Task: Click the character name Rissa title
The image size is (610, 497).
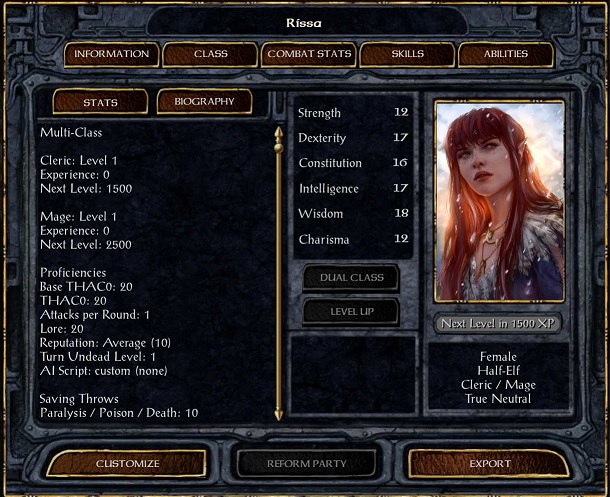Action: (304, 23)
